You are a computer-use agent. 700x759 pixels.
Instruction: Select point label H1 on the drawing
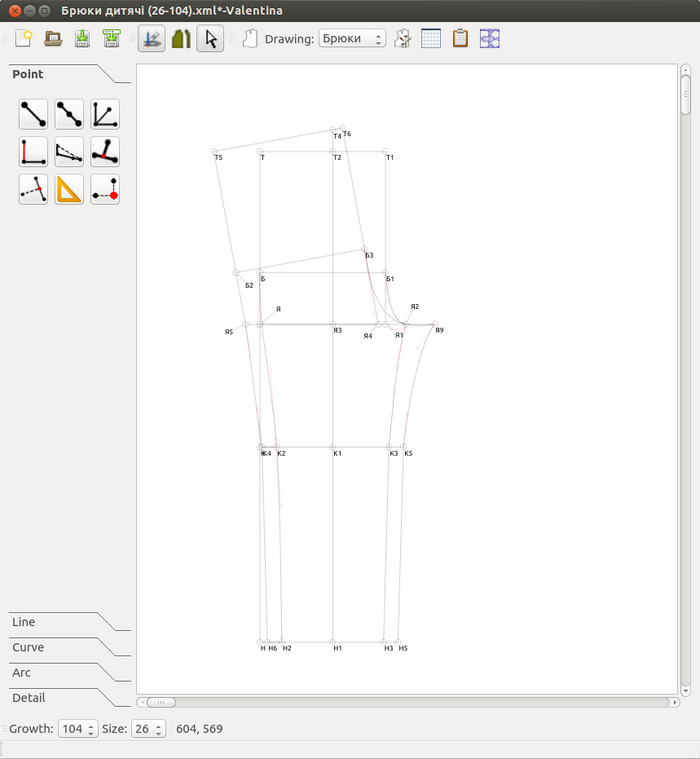338,649
